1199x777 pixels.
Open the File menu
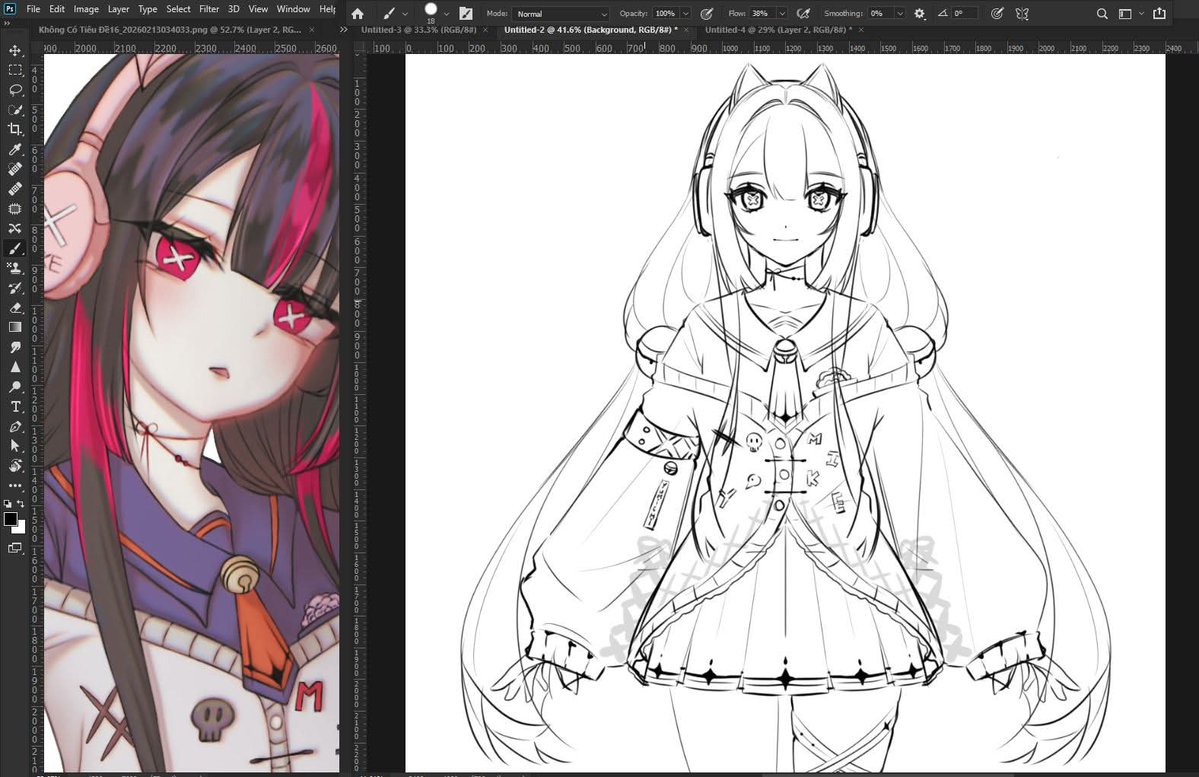point(33,9)
